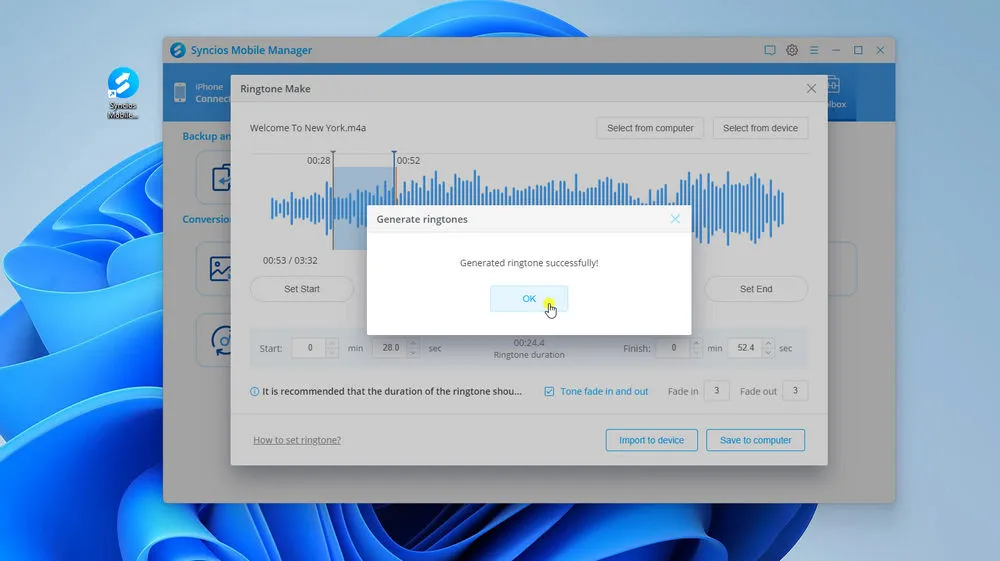Click the feedback message icon in title bar

(x=770, y=50)
